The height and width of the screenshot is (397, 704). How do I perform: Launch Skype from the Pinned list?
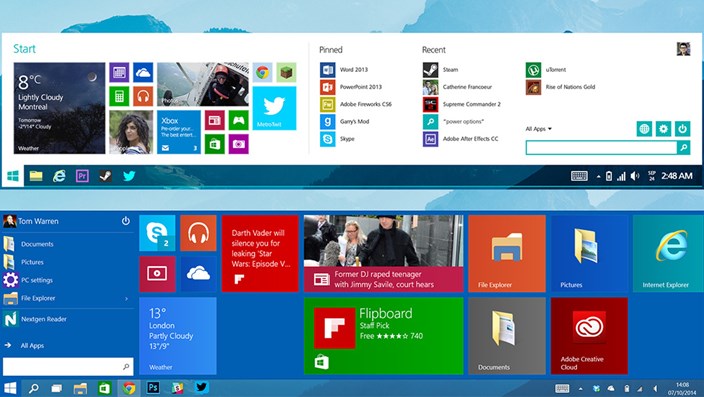pyautogui.click(x=338, y=139)
